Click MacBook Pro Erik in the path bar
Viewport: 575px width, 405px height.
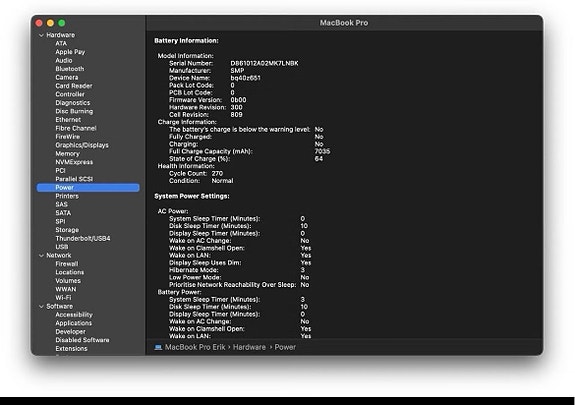click(x=195, y=347)
